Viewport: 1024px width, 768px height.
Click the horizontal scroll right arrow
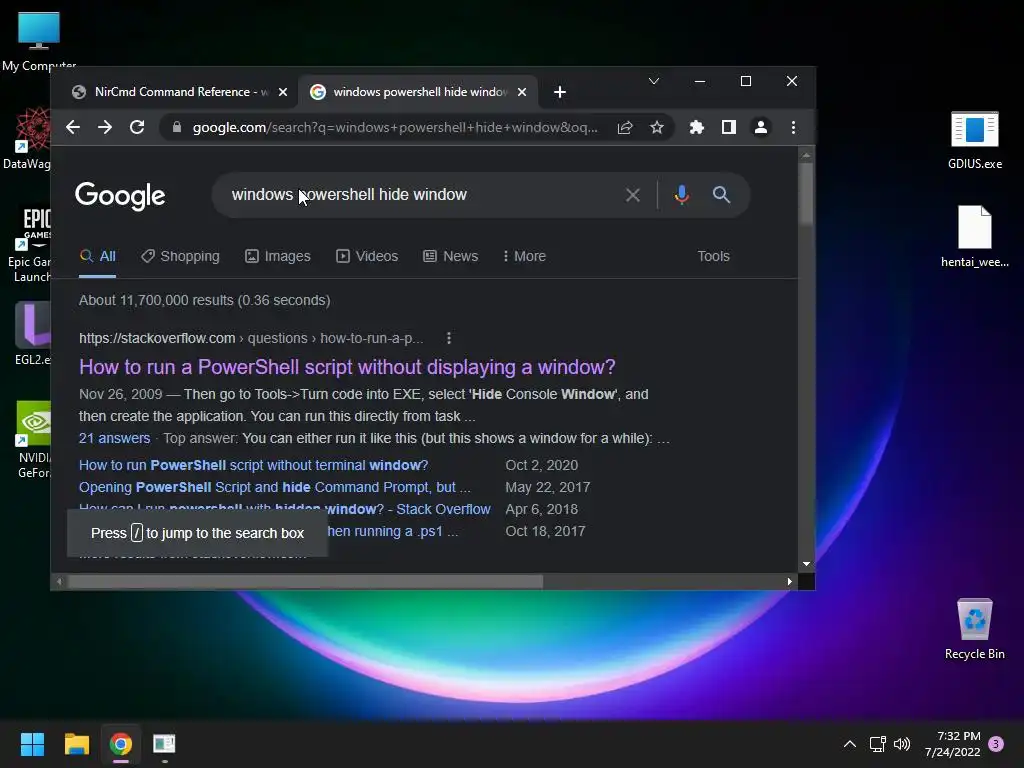(x=790, y=581)
